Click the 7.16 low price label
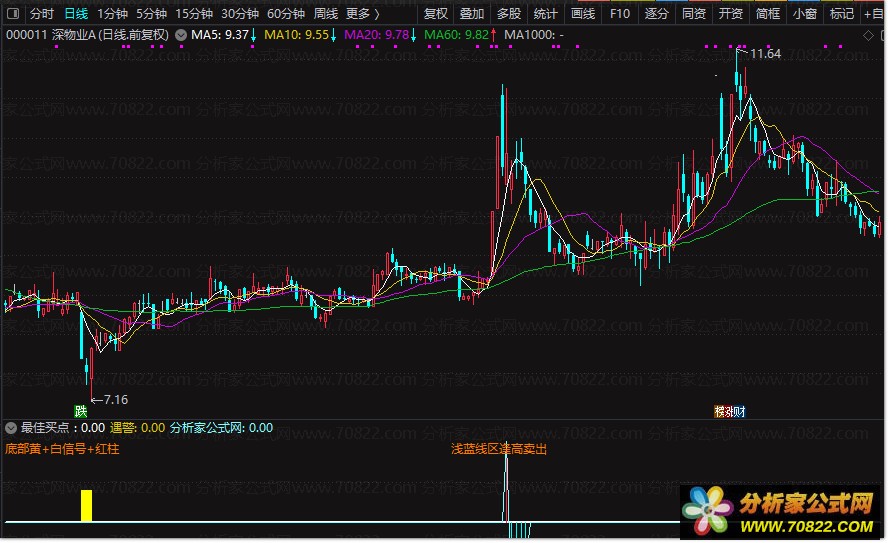 click(x=116, y=400)
